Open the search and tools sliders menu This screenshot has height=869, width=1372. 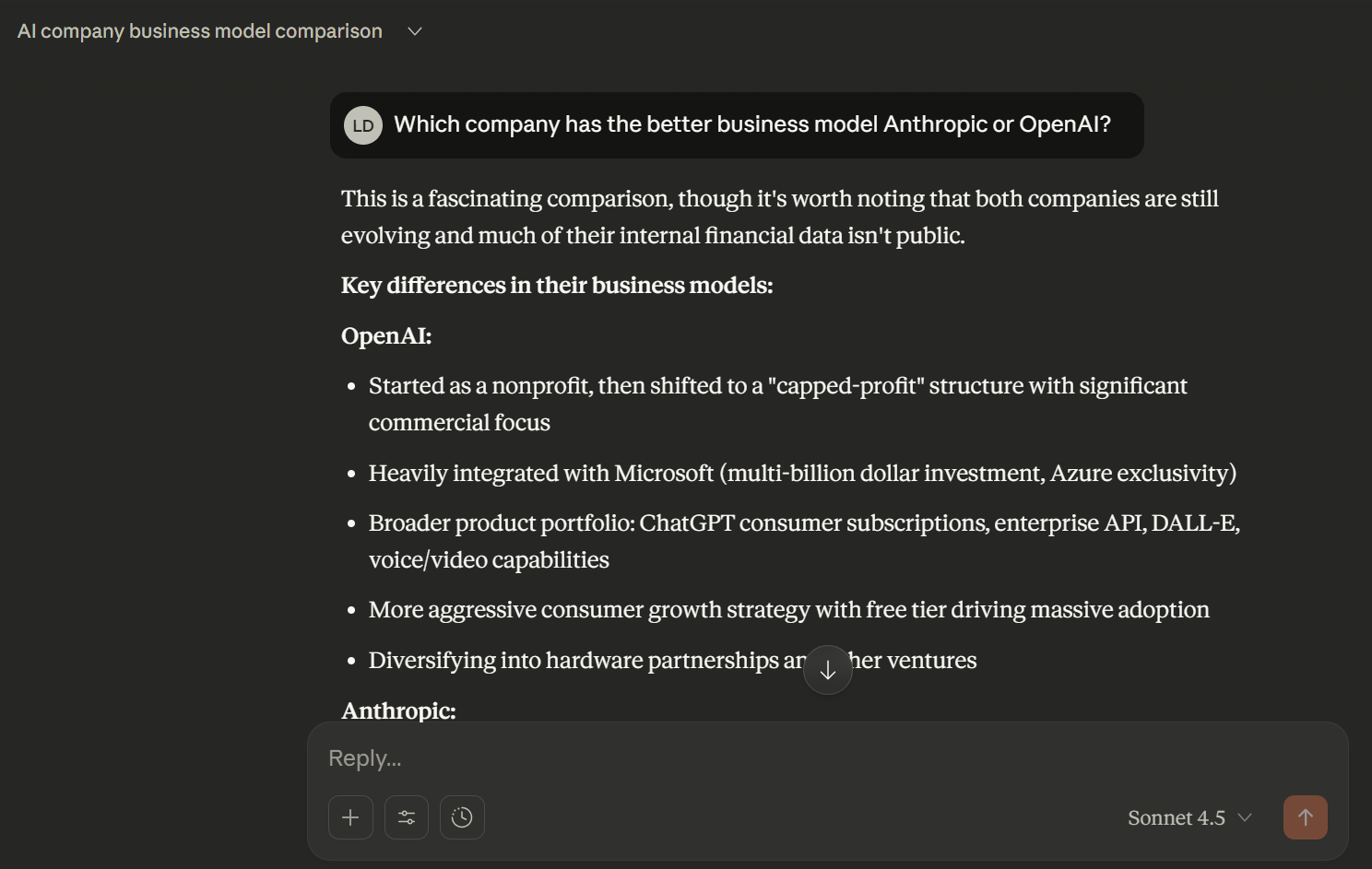click(x=407, y=817)
